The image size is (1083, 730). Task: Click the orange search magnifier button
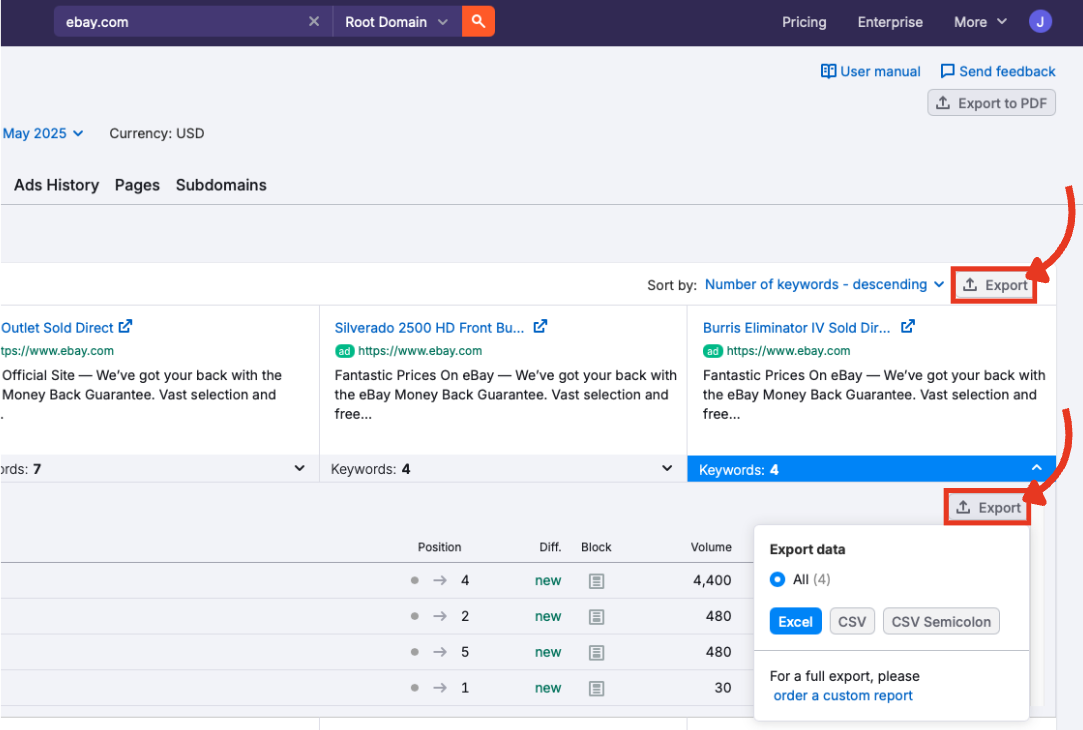point(478,21)
